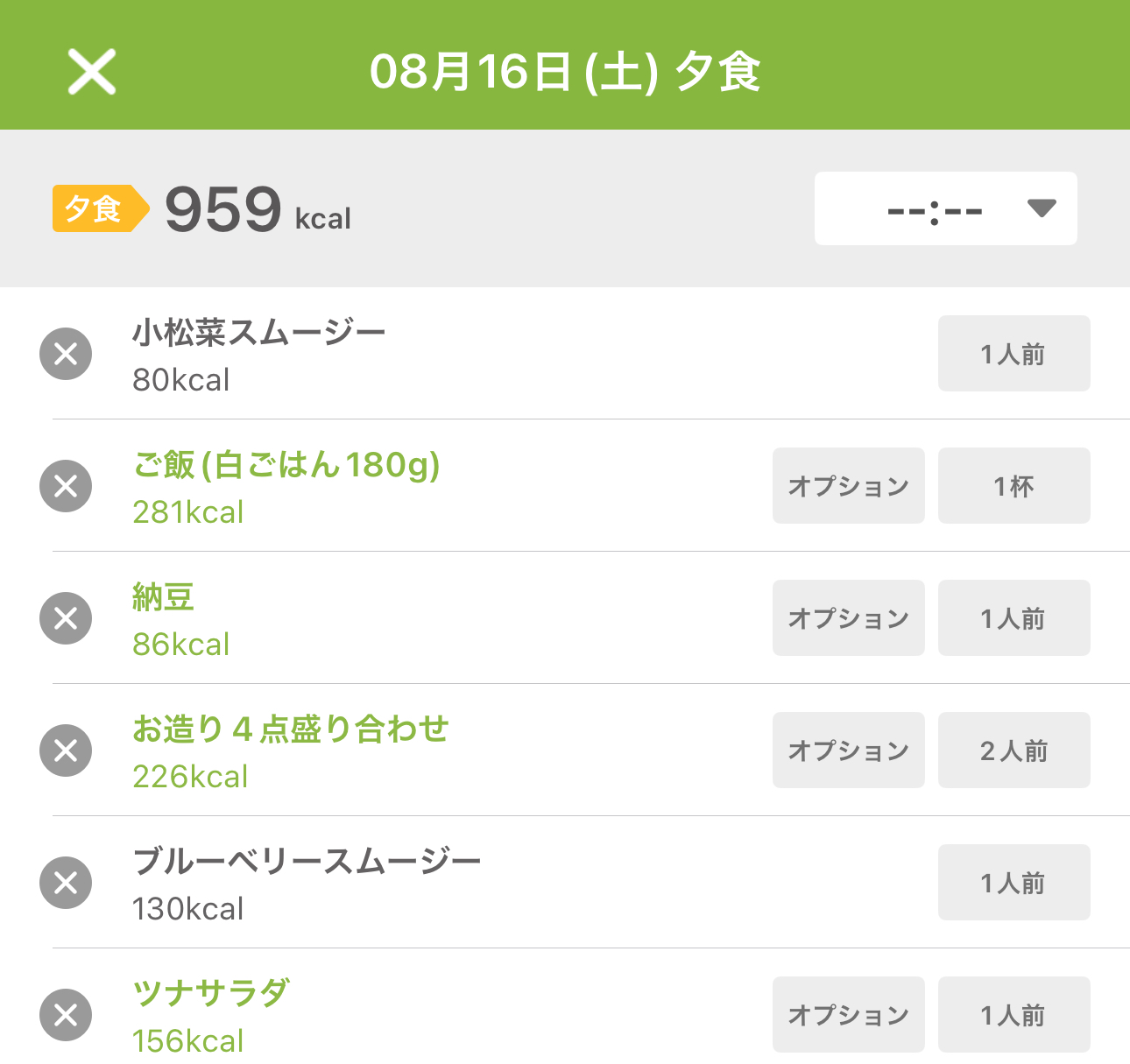Viewport: 1130px width, 1064px height.
Task: Open オプション for ご飯
Action: (849, 486)
